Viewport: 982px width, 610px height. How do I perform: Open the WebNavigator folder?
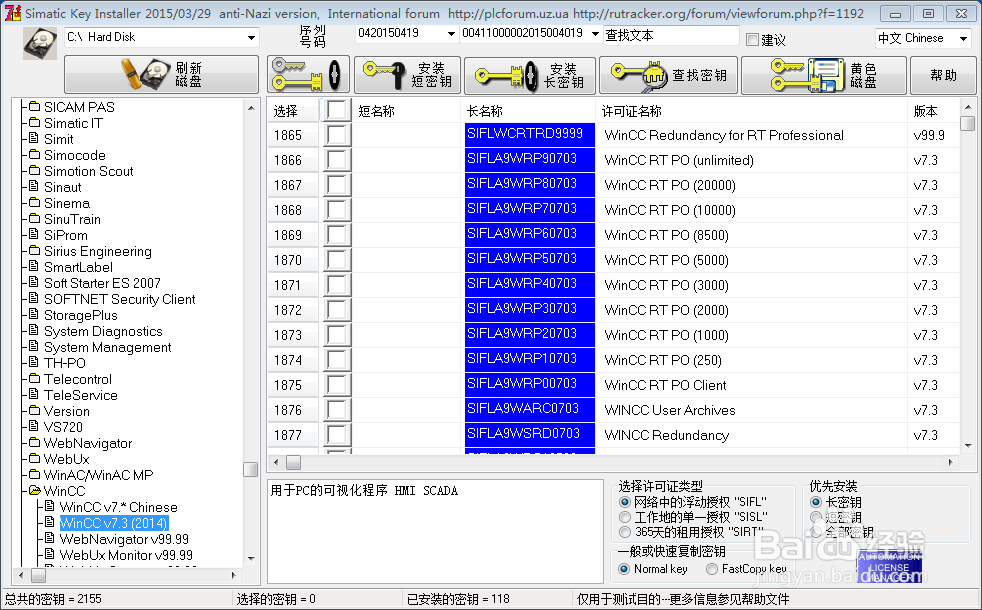[x=88, y=443]
